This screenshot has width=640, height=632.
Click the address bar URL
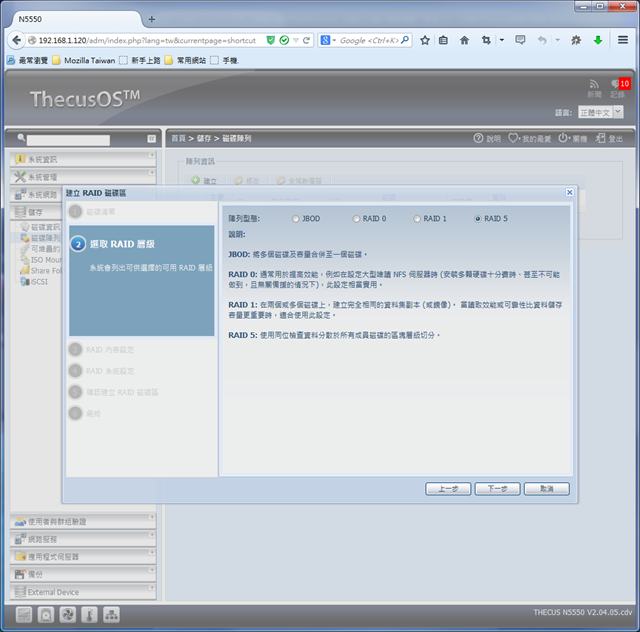point(147,40)
